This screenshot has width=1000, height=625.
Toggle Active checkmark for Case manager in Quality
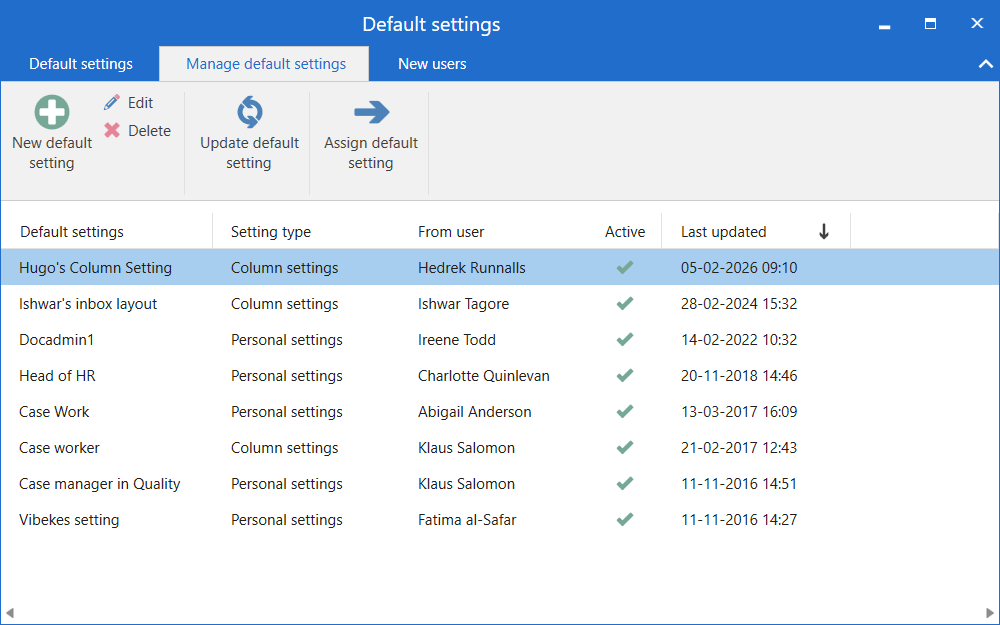[625, 483]
